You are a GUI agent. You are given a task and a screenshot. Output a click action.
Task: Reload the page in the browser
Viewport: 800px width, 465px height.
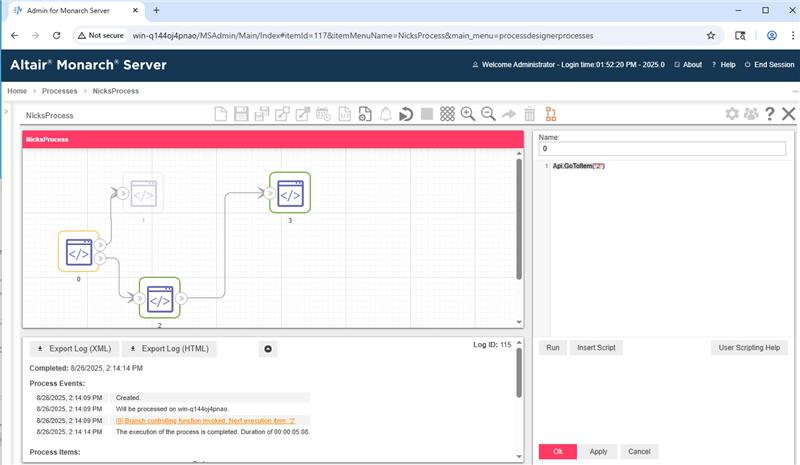point(57,36)
